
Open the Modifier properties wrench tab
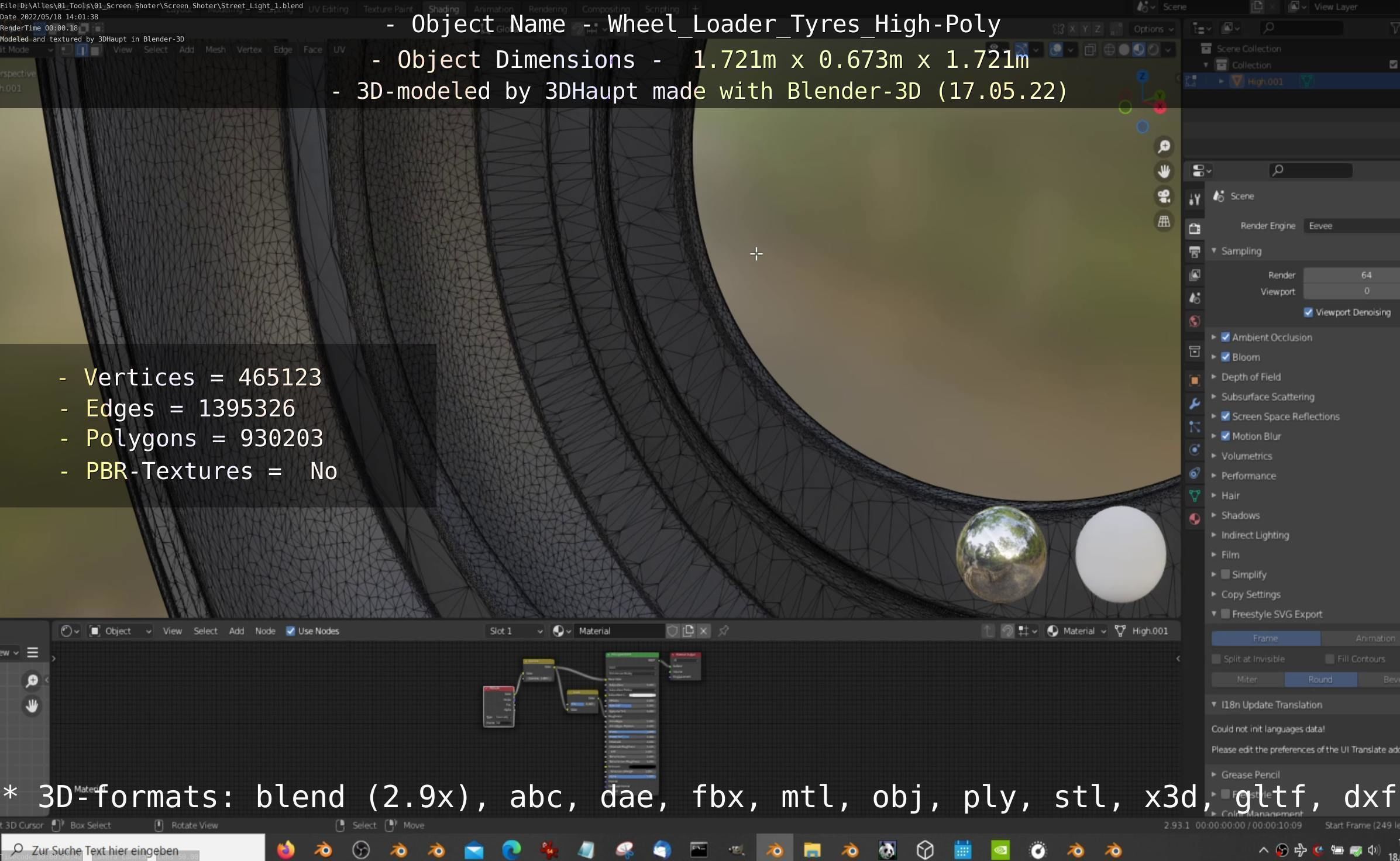1195,404
